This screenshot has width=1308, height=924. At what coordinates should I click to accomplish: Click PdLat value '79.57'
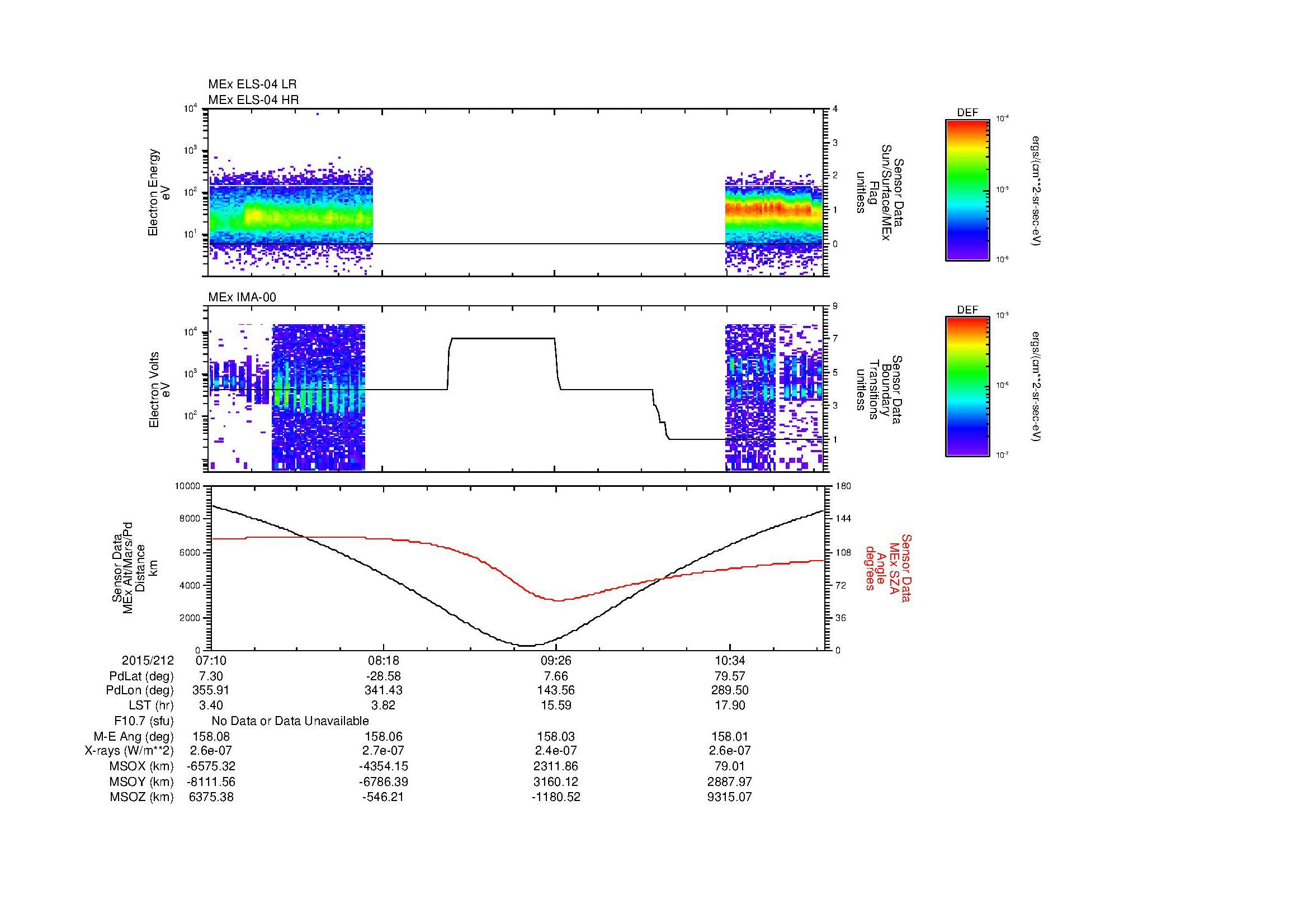729,676
